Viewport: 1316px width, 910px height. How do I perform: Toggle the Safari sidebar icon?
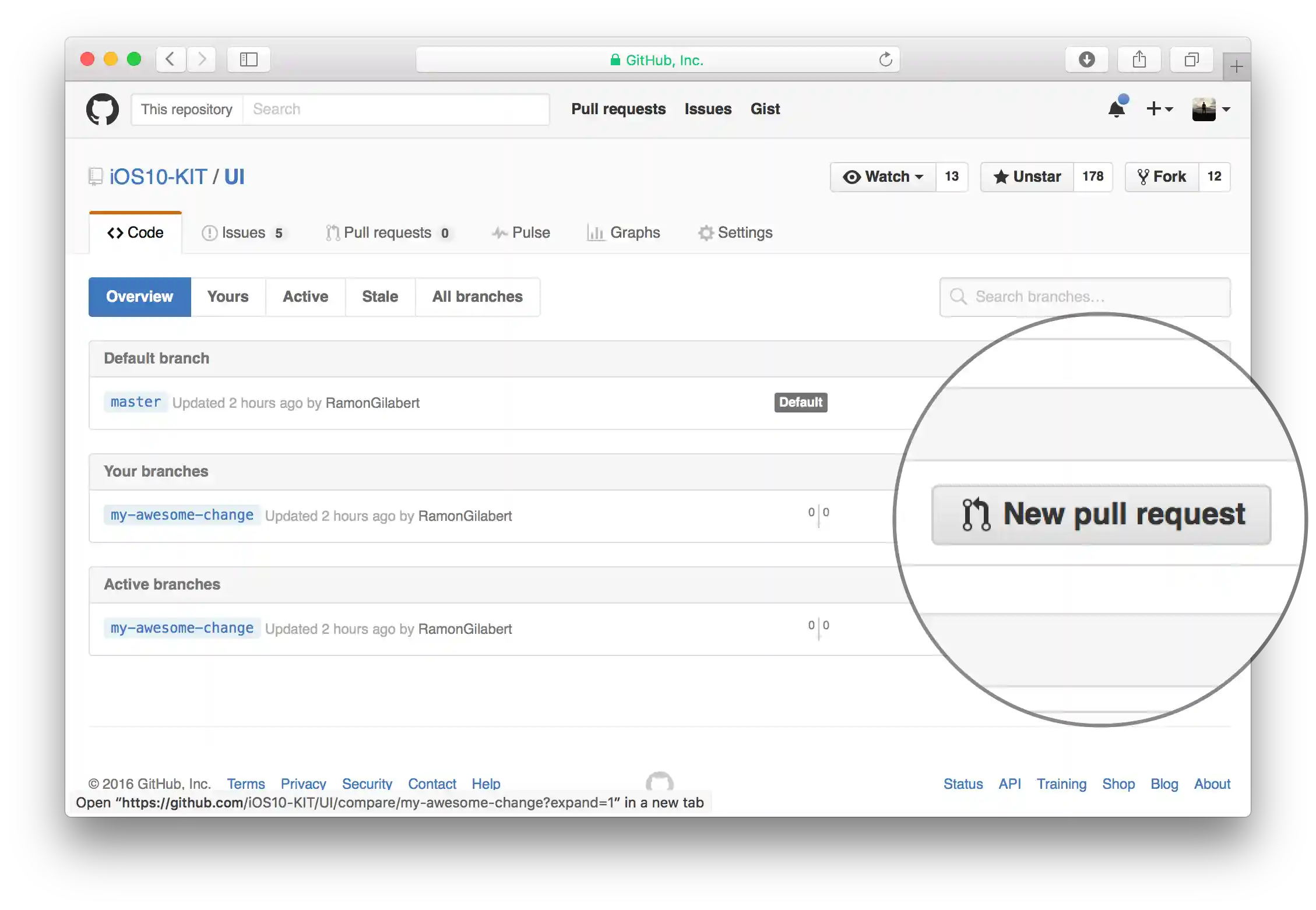(248, 59)
